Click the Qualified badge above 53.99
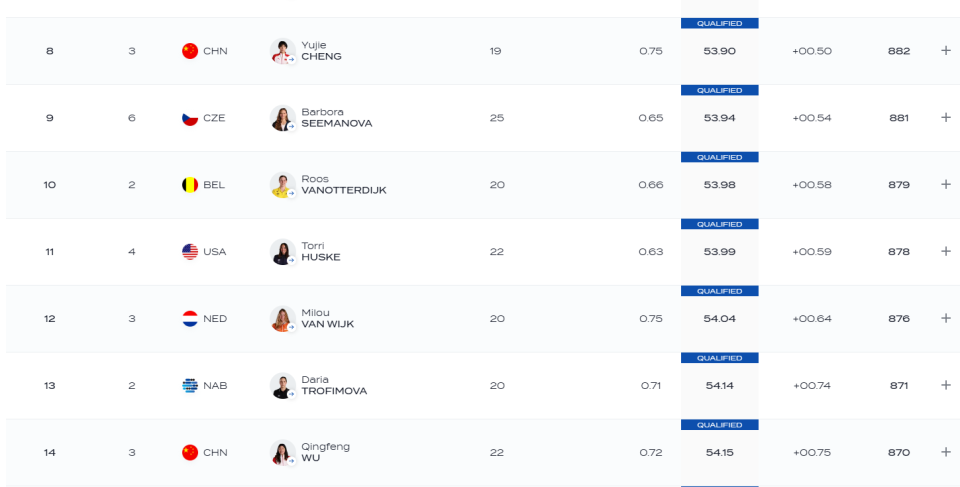This screenshot has height=487, width=960. [719, 224]
